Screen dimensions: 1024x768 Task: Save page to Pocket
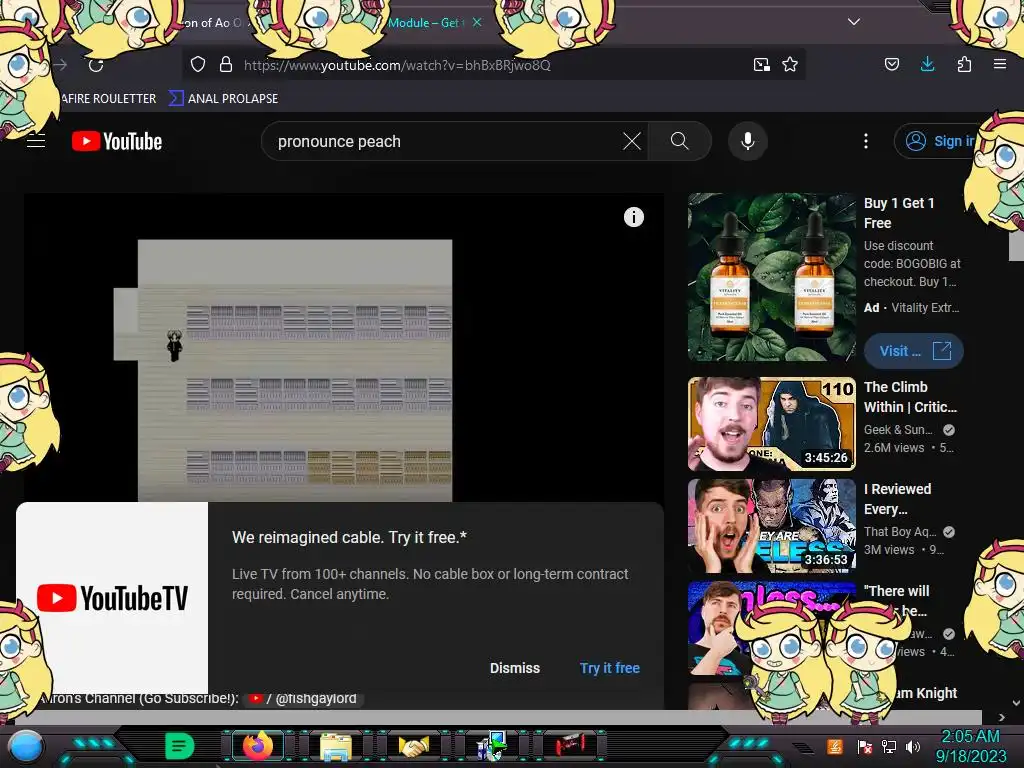pyautogui.click(x=891, y=64)
